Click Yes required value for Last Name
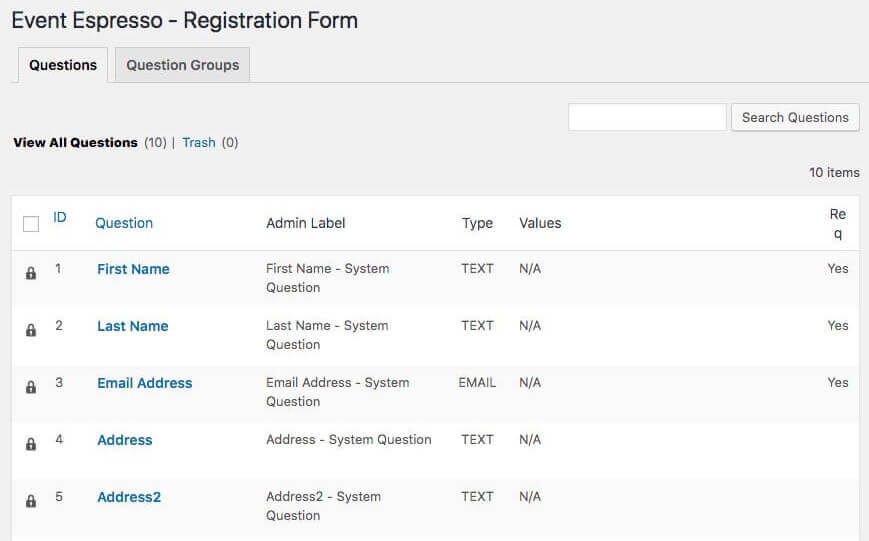 click(x=838, y=325)
